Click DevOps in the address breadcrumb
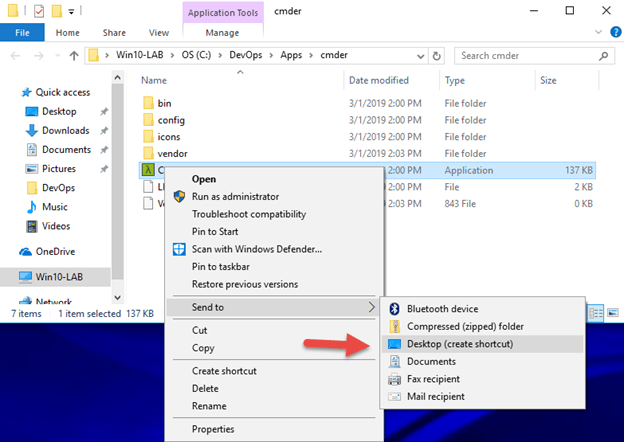This screenshot has height=442, width=624. (x=246, y=55)
